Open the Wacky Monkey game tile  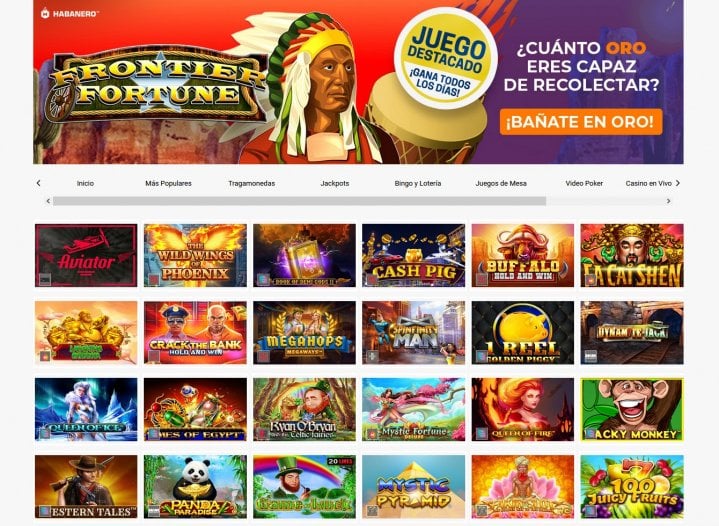632,410
